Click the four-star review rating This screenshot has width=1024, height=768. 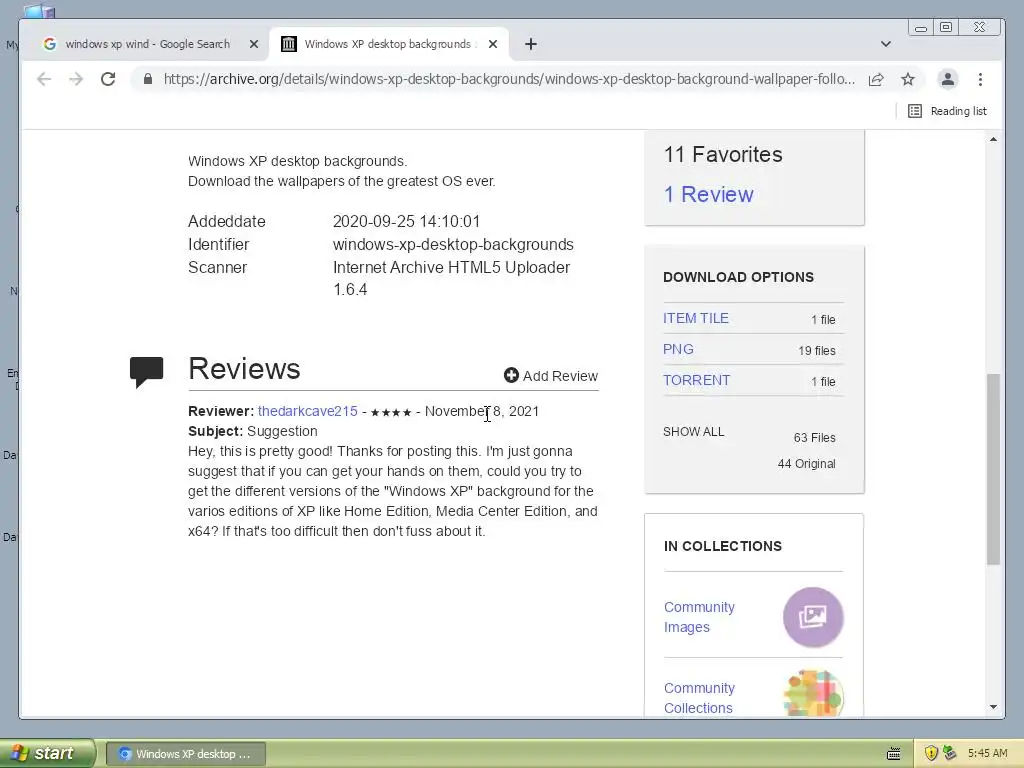click(391, 412)
